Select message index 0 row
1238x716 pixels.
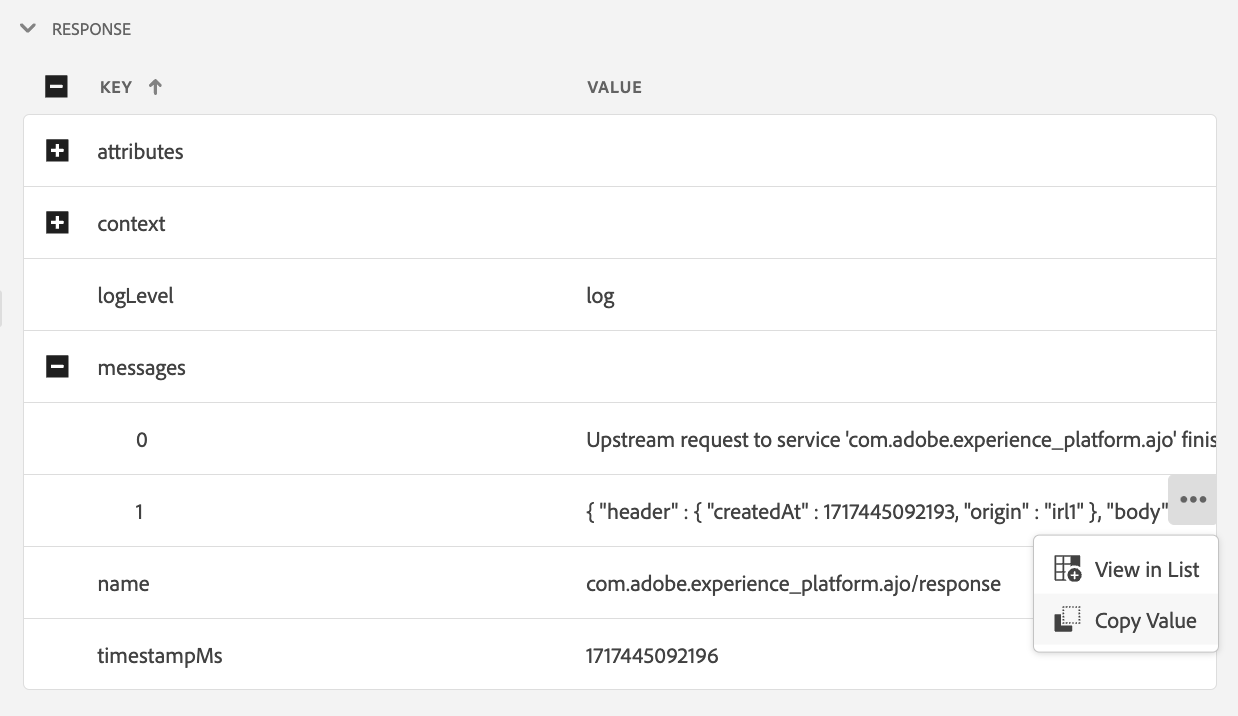(141, 440)
